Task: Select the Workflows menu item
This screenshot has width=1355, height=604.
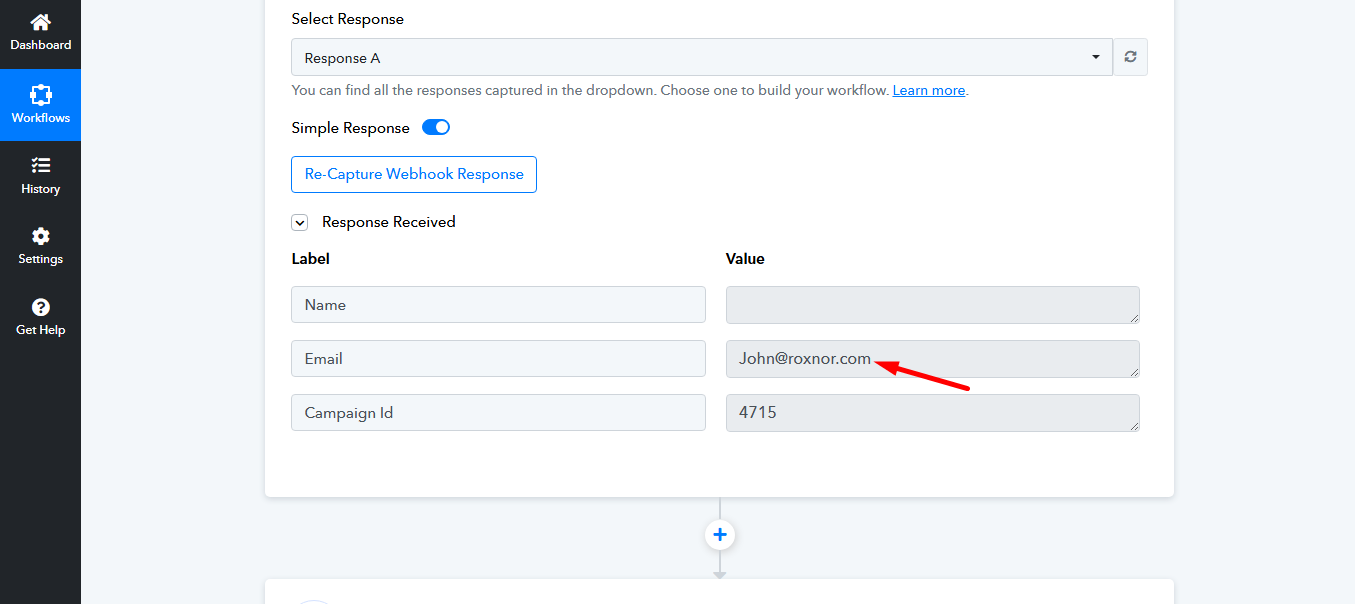Action: click(x=40, y=105)
